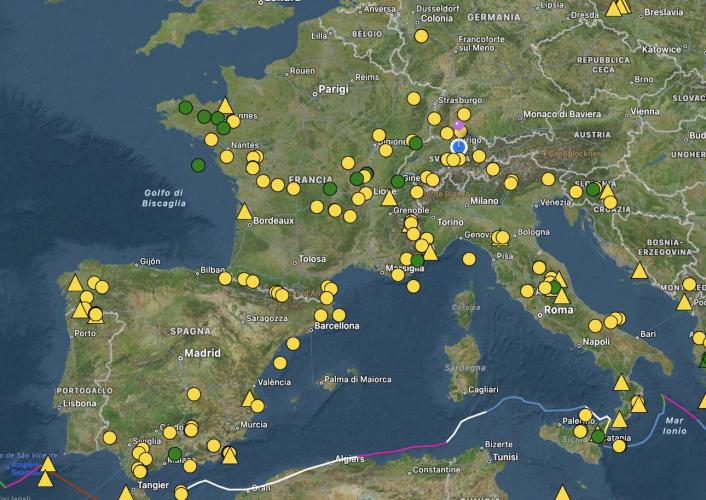Select the green marker at Marsiglia
Image resolution: width=706 pixels, height=500 pixels.
pos(417,260)
